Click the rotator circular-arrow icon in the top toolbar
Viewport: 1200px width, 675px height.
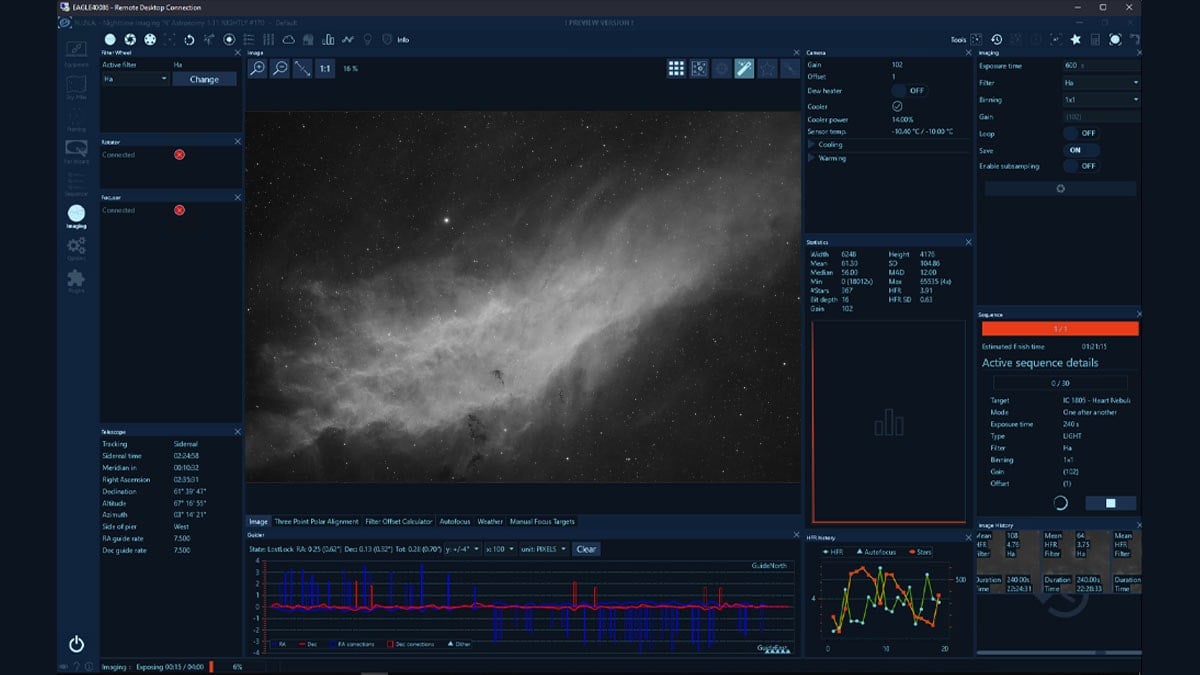tap(189, 40)
